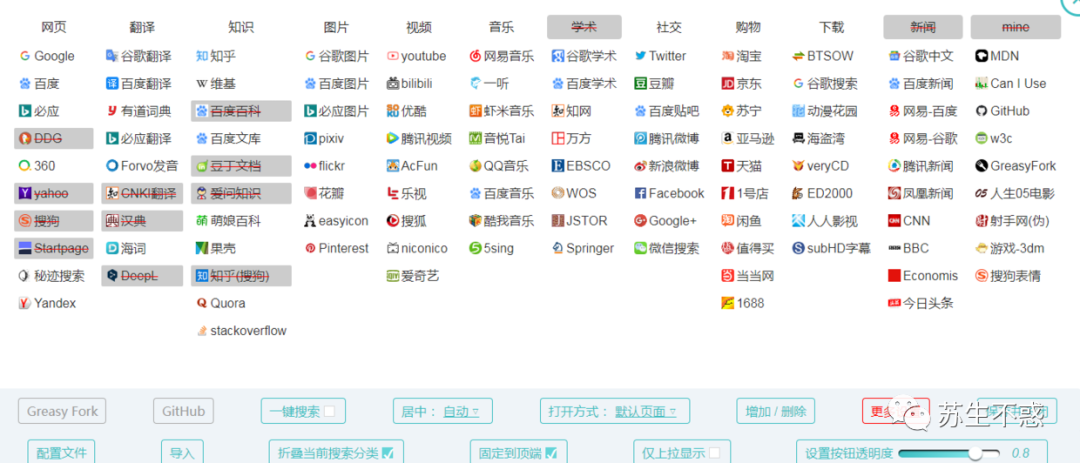This screenshot has width=1080, height=463.
Task: Click the EBSCO icon
Action: [x=558, y=166]
